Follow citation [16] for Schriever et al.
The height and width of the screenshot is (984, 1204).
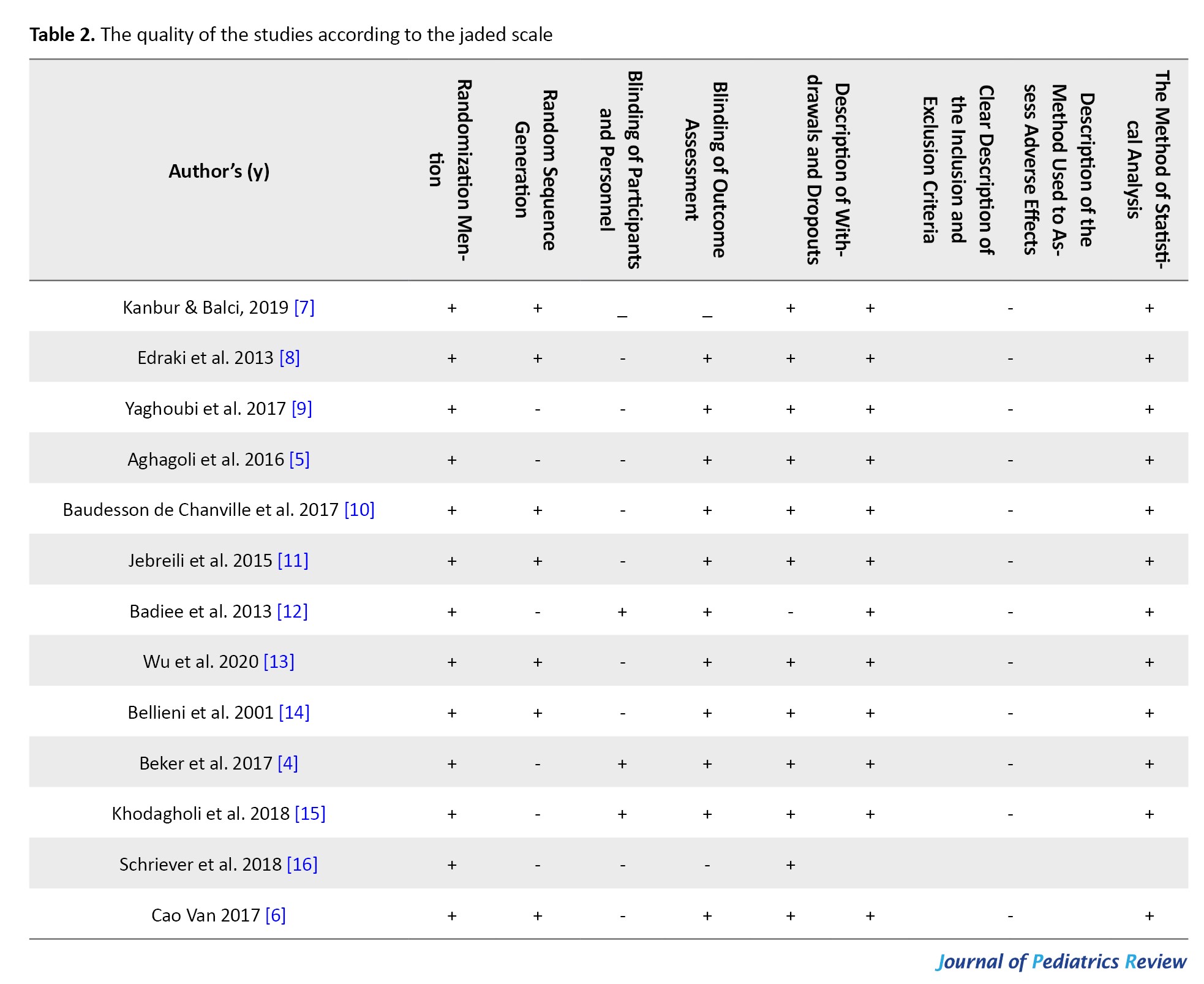(x=303, y=864)
